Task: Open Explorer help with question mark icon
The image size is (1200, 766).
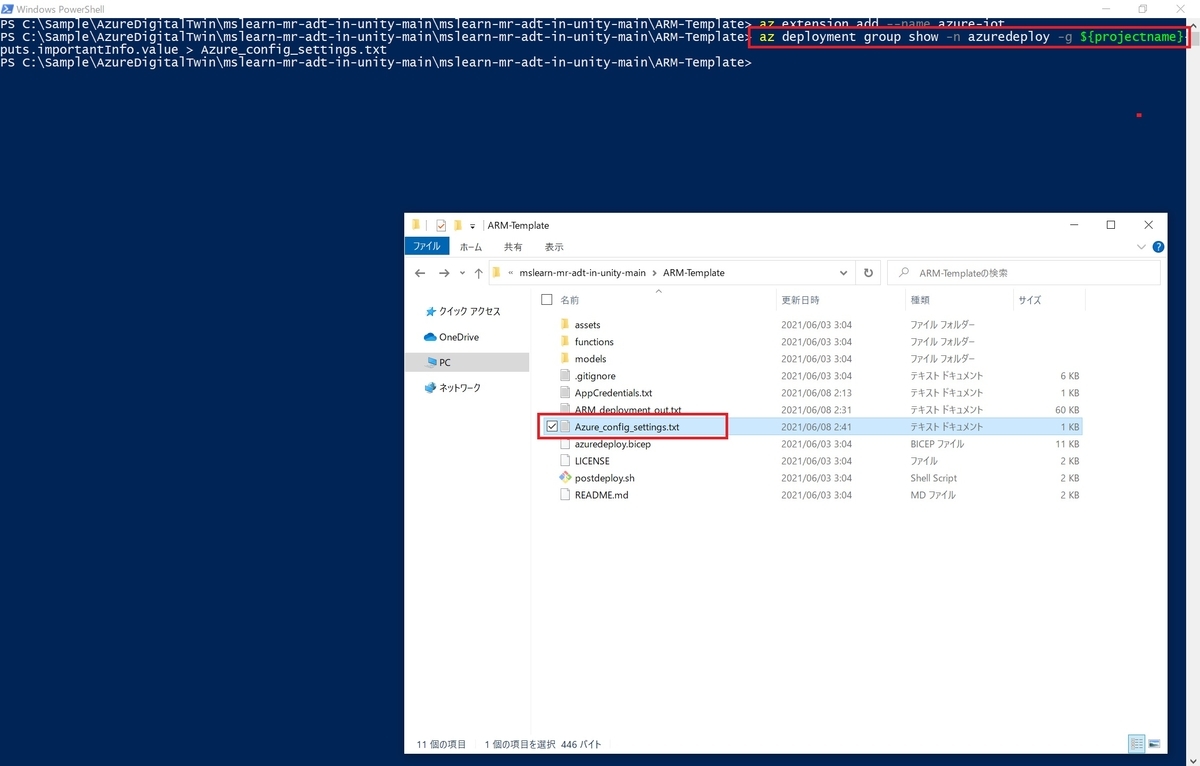Action: tap(1158, 247)
